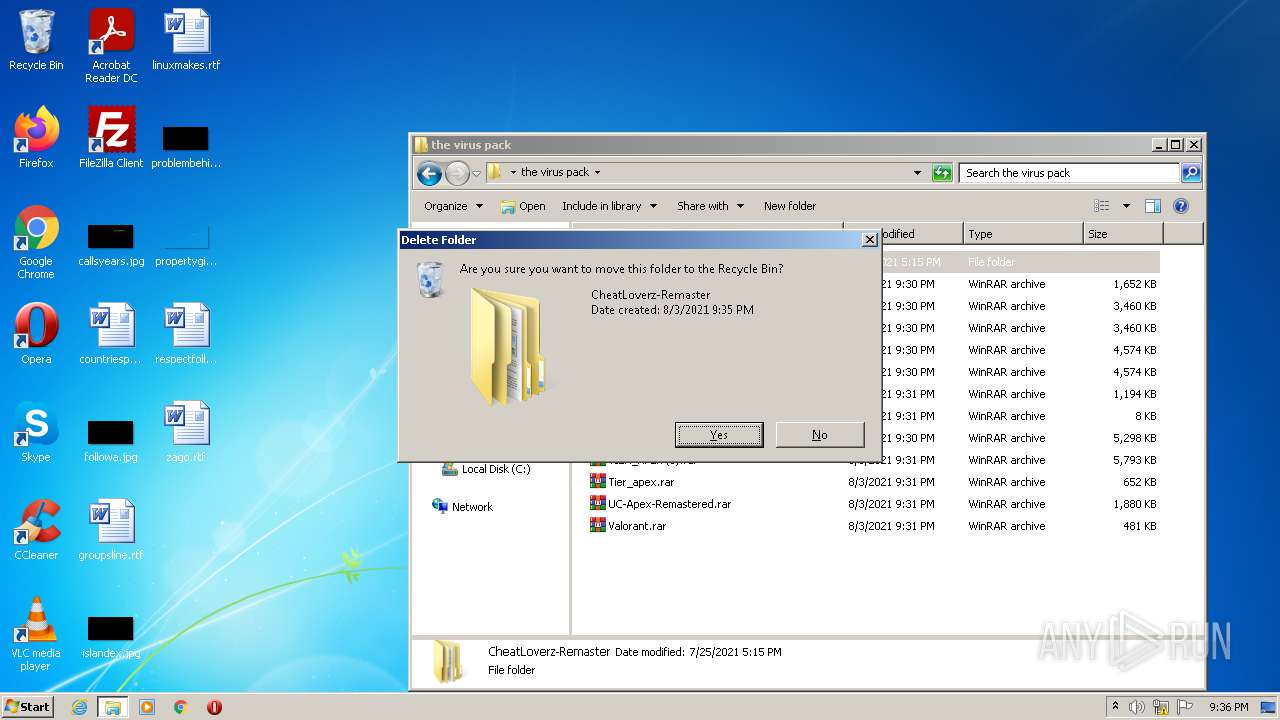Select followa.jpg desktop image
This screenshot has height=720, width=1280.
tap(111, 441)
